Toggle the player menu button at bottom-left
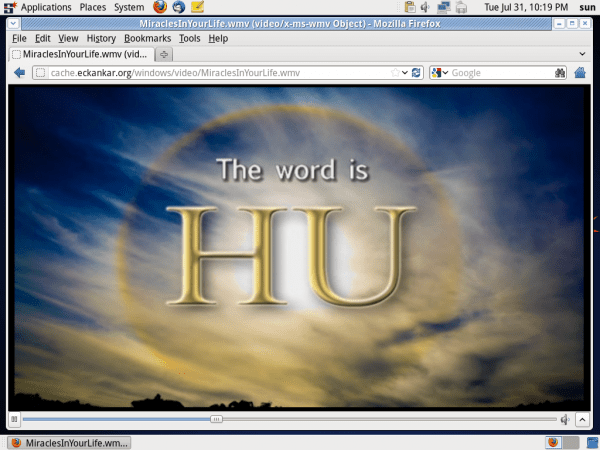Image resolution: width=600 pixels, height=450 pixels. pyautogui.click(x=14, y=419)
